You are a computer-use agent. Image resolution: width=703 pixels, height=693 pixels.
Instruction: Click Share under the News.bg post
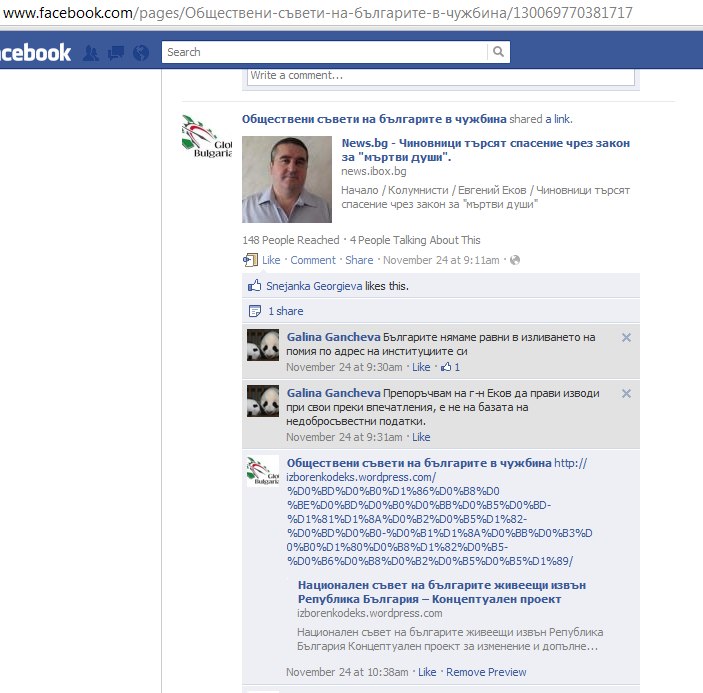click(359, 260)
